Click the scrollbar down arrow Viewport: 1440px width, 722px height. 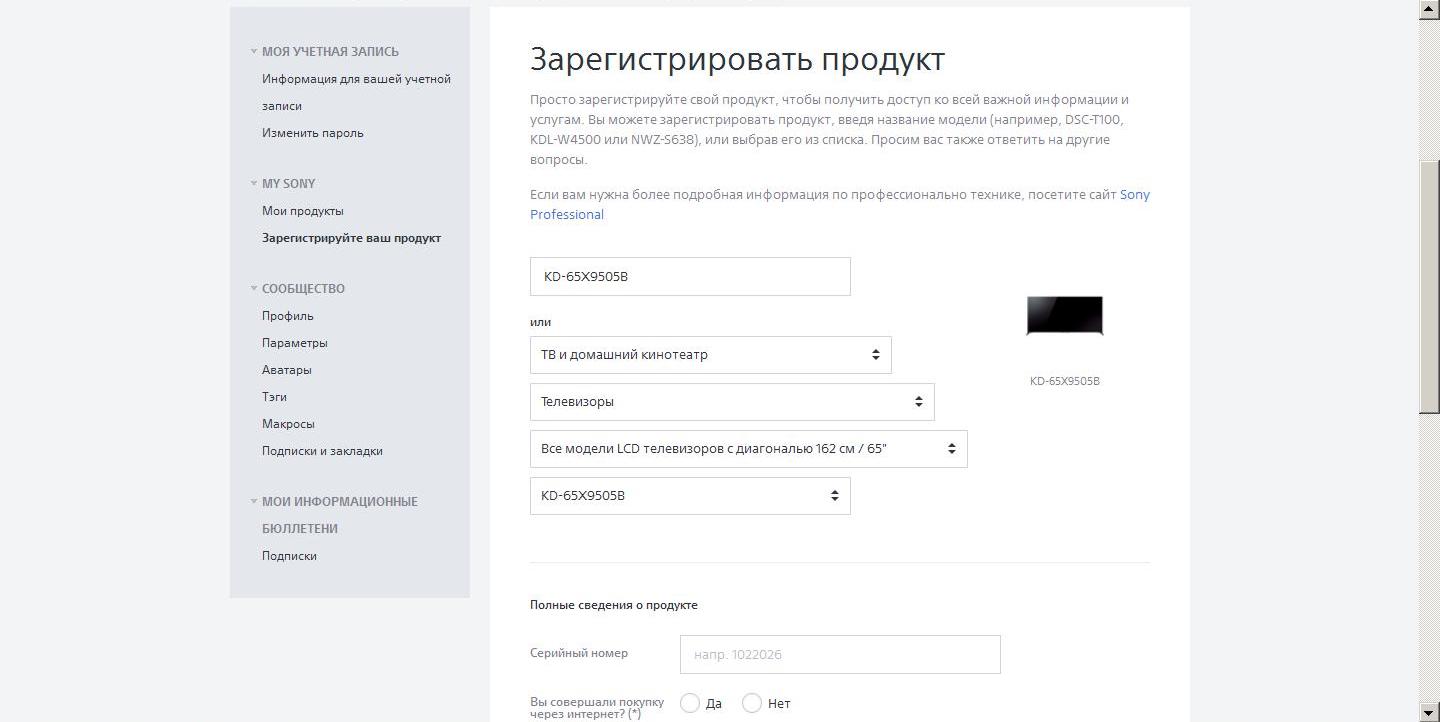(x=1429, y=712)
